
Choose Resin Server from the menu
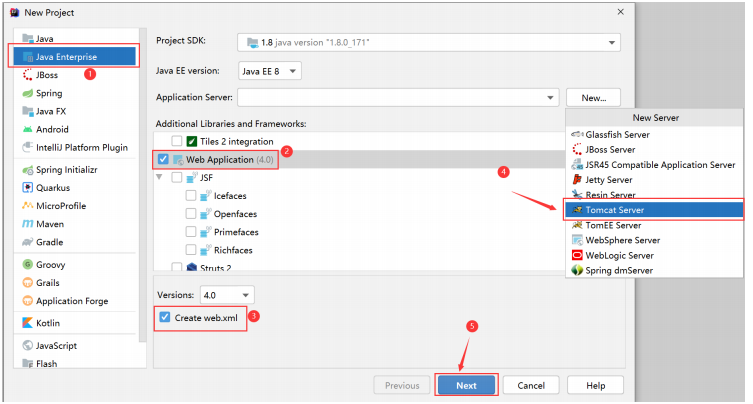point(654,195)
